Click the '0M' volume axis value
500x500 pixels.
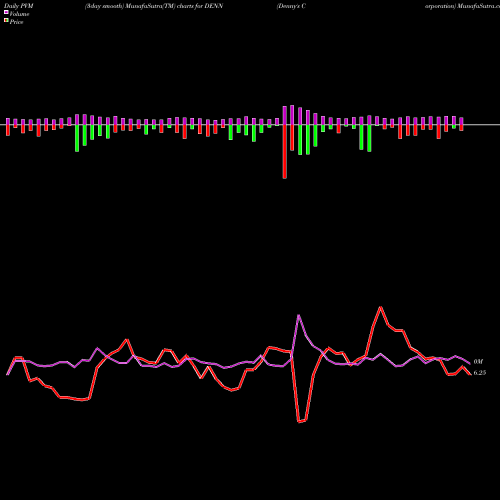[x=478, y=362]
